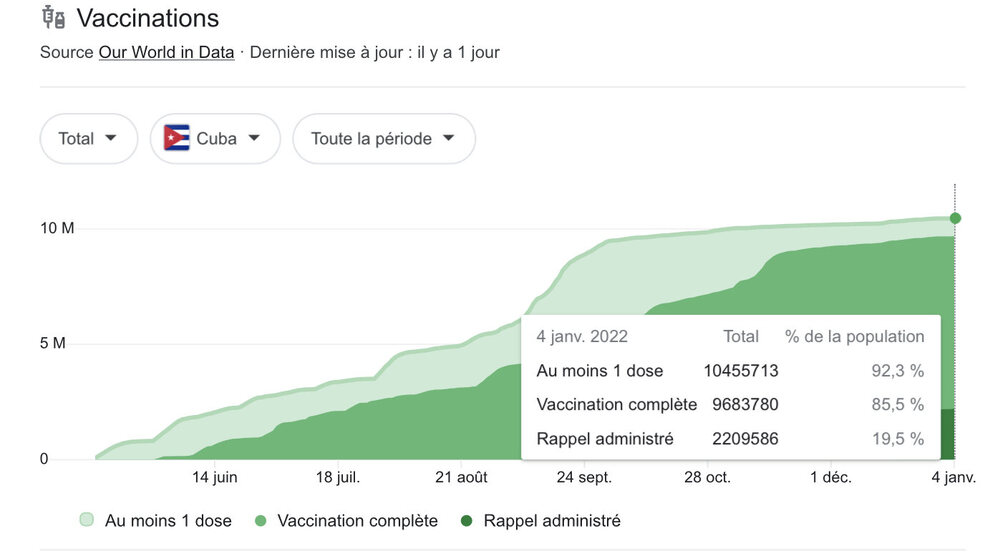Image resolution: width=1000 pixels, height=556 pixels.
Task: Click the caret arrow beside Toute la période
Action: [x=448, y=138]
